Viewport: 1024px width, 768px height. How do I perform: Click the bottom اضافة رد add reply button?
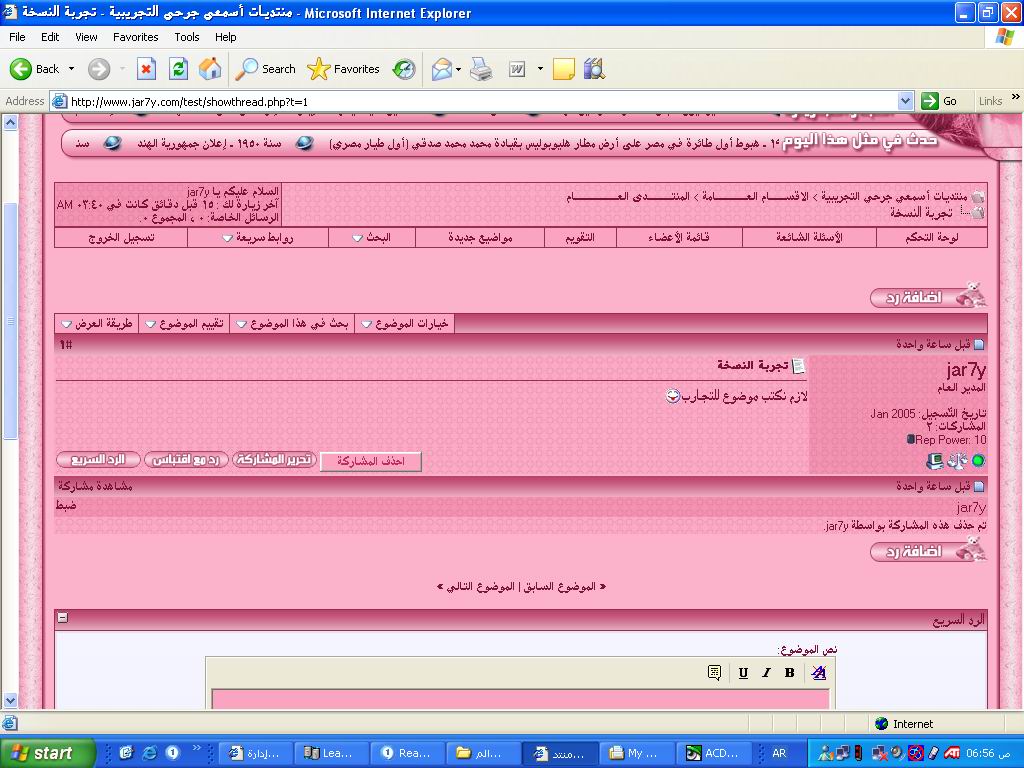point(928,551)
